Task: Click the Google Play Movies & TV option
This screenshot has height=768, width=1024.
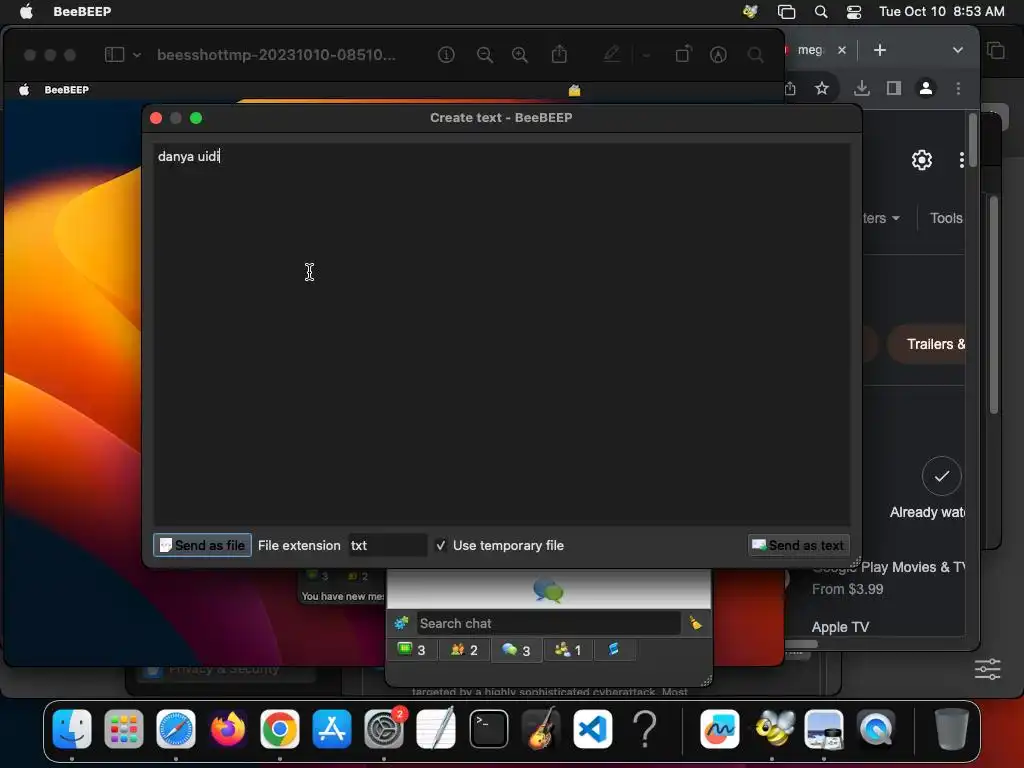Action: (888, 568)
